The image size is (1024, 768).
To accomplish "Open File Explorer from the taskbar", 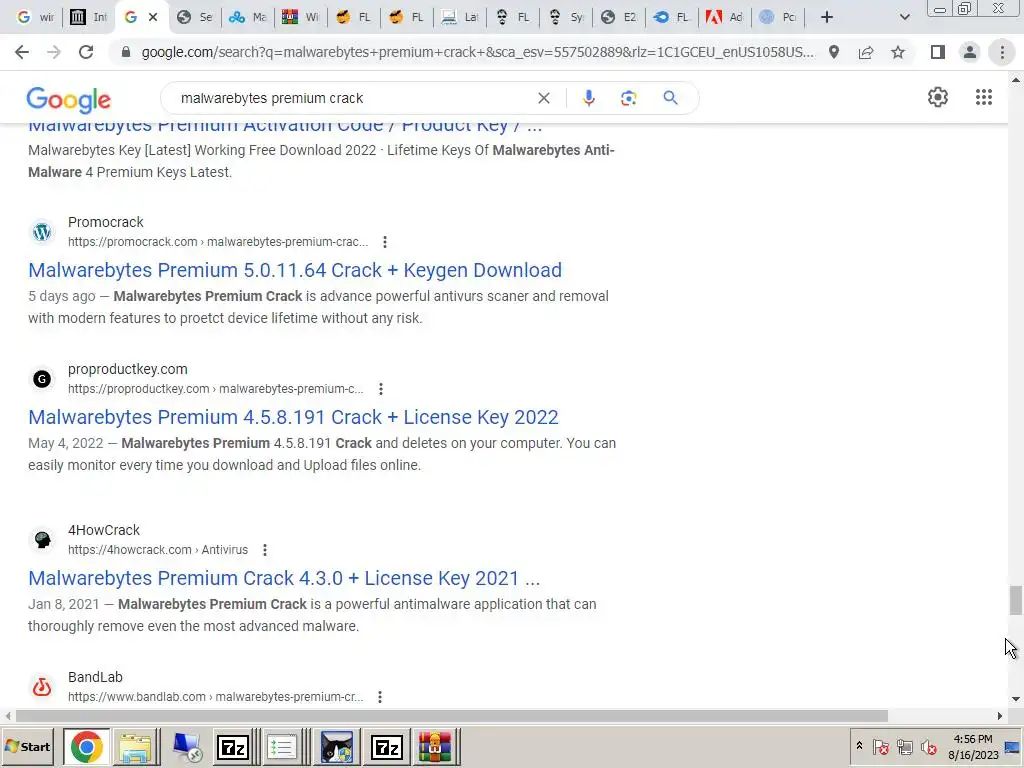I will [135, 747].
